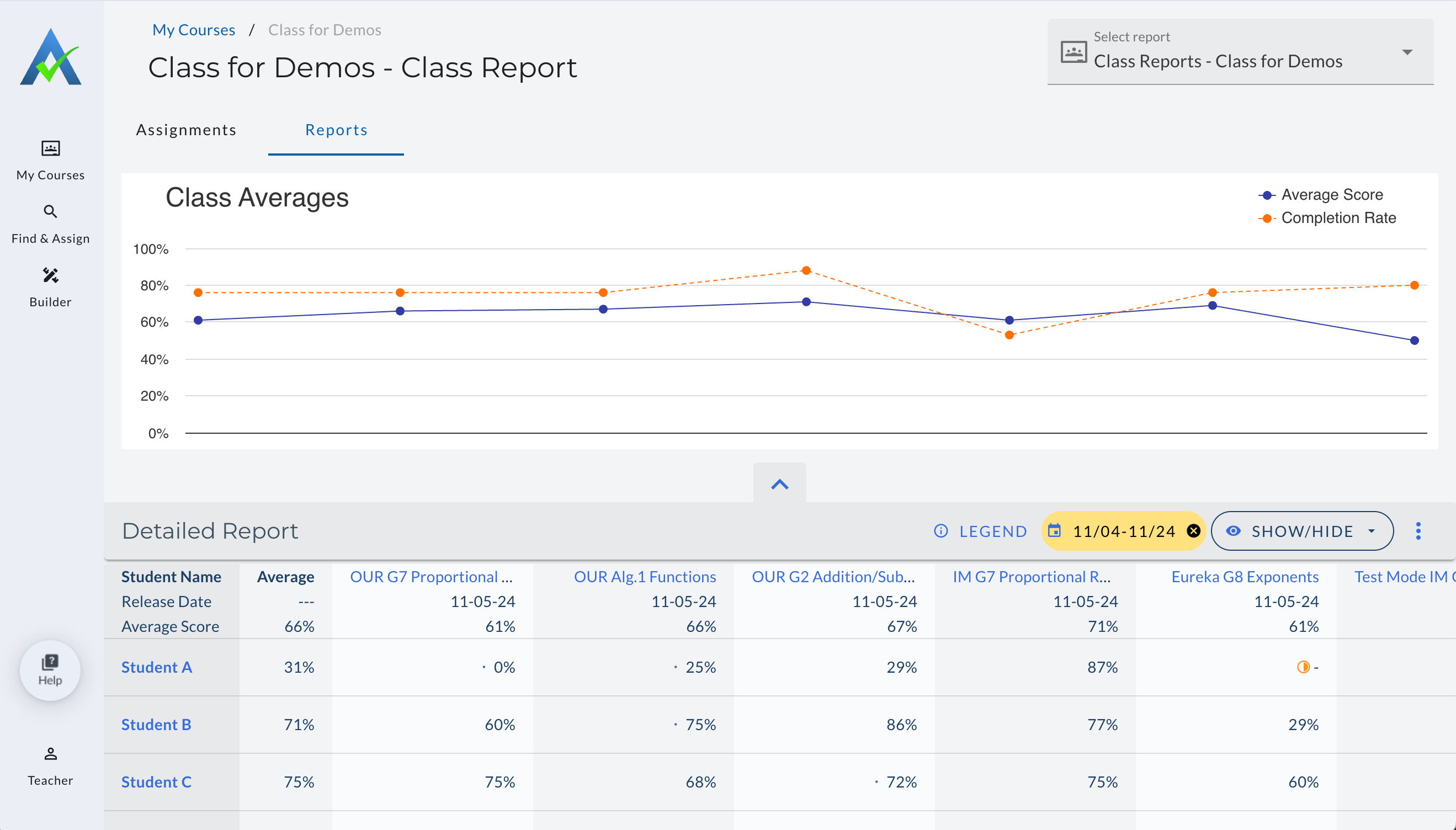Select the Reports tab
1456x830 pixels.
[336, 130]
